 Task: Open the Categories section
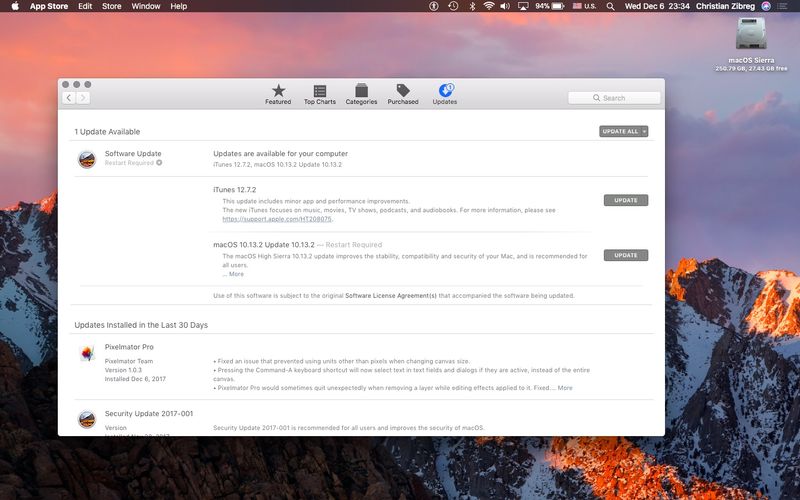click(x=361, y=94)
